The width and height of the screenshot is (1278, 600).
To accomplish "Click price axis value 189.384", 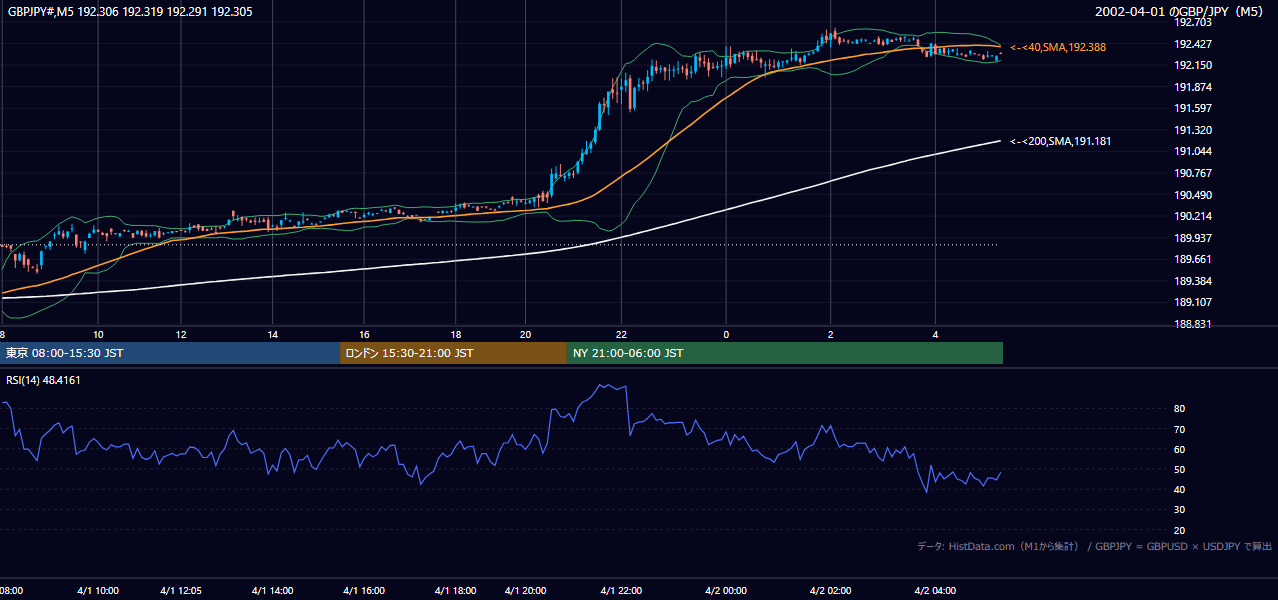I will (1193, 281).
